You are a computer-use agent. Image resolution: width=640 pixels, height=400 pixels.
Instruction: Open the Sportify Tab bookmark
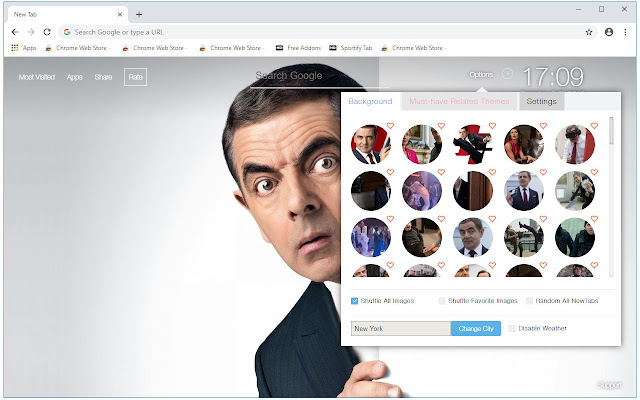351,48
